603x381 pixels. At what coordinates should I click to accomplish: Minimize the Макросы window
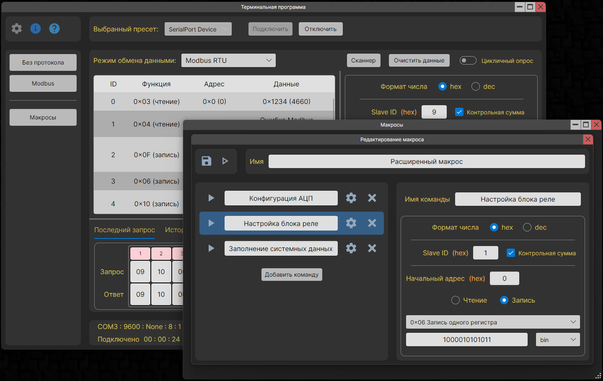[x=575, y=125]
